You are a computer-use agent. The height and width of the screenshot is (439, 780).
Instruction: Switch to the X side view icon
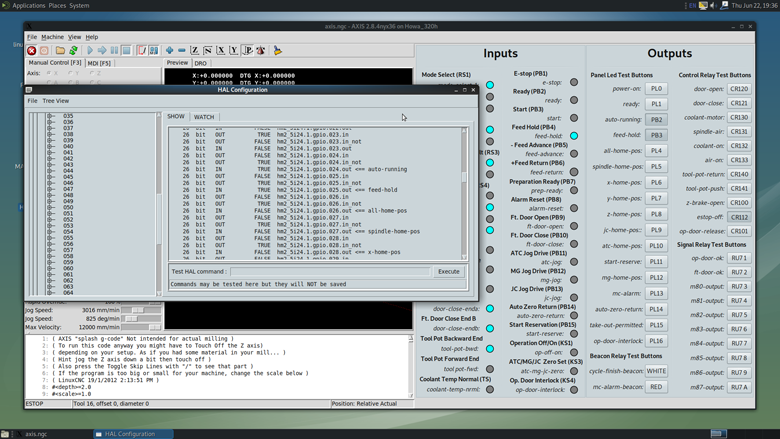[x=221, y=51]
